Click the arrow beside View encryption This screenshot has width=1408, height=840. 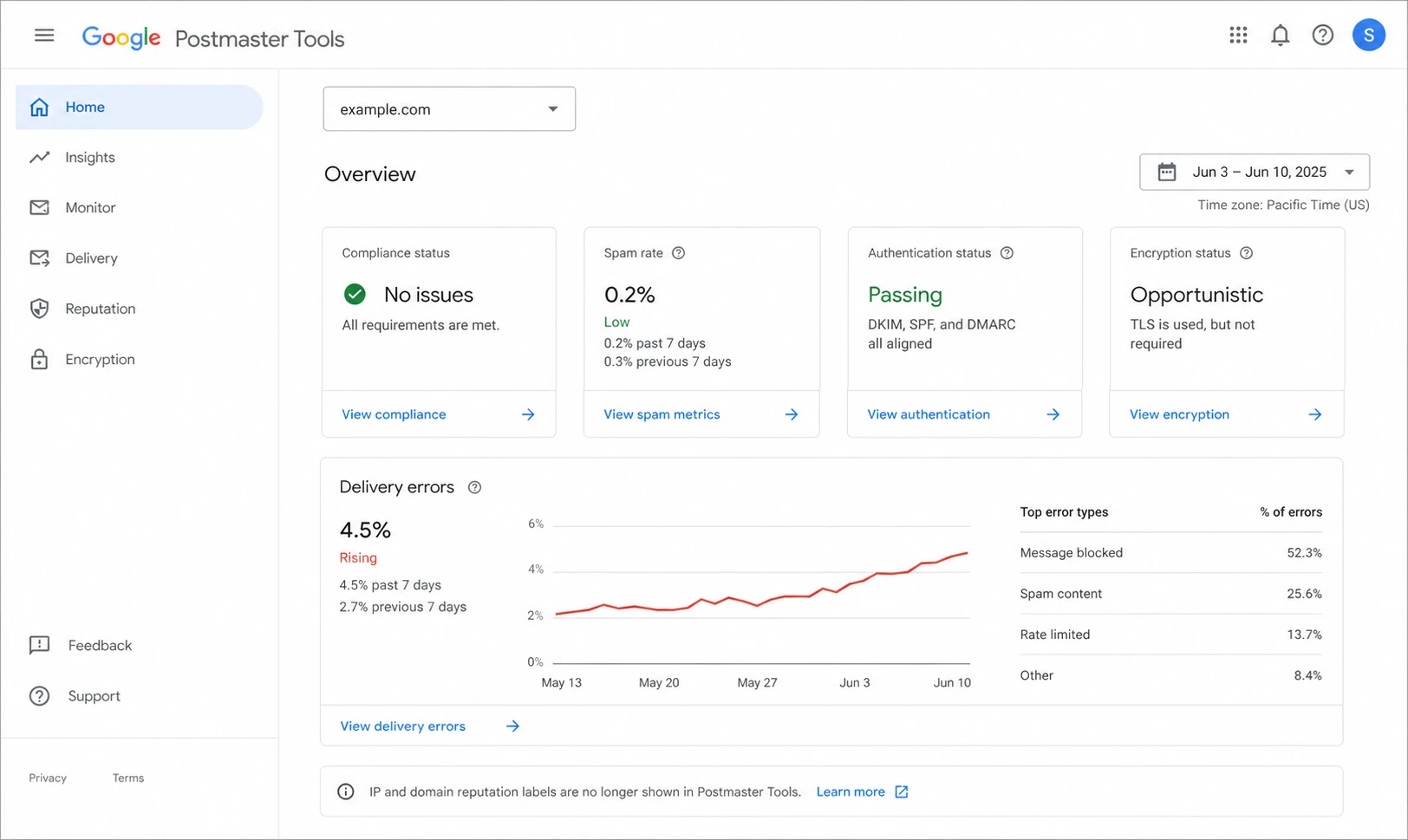pyautogui.click(x=1315, y=414)
